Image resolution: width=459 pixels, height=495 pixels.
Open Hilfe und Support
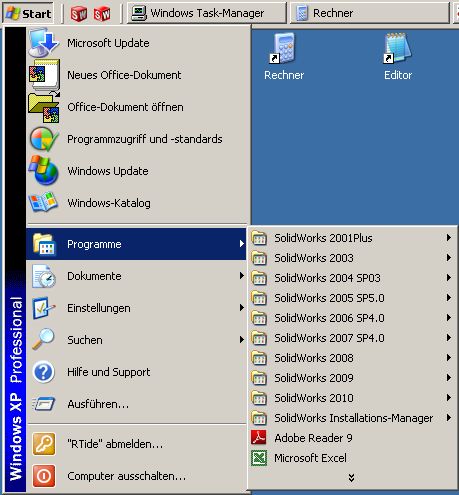(x=136, y=372)
